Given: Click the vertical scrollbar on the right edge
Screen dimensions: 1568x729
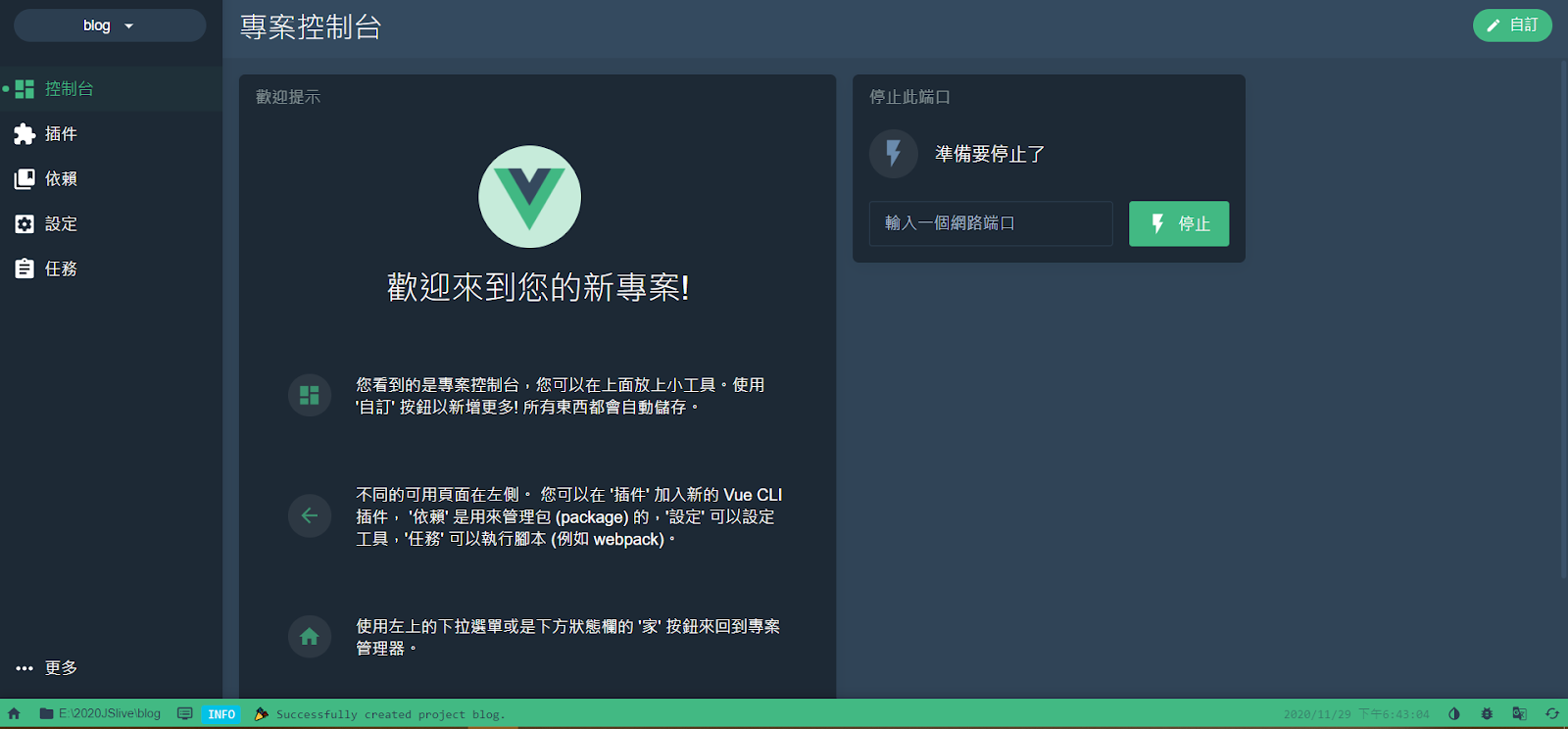Looking at the screenshot, I should (x=1563, y=318).
